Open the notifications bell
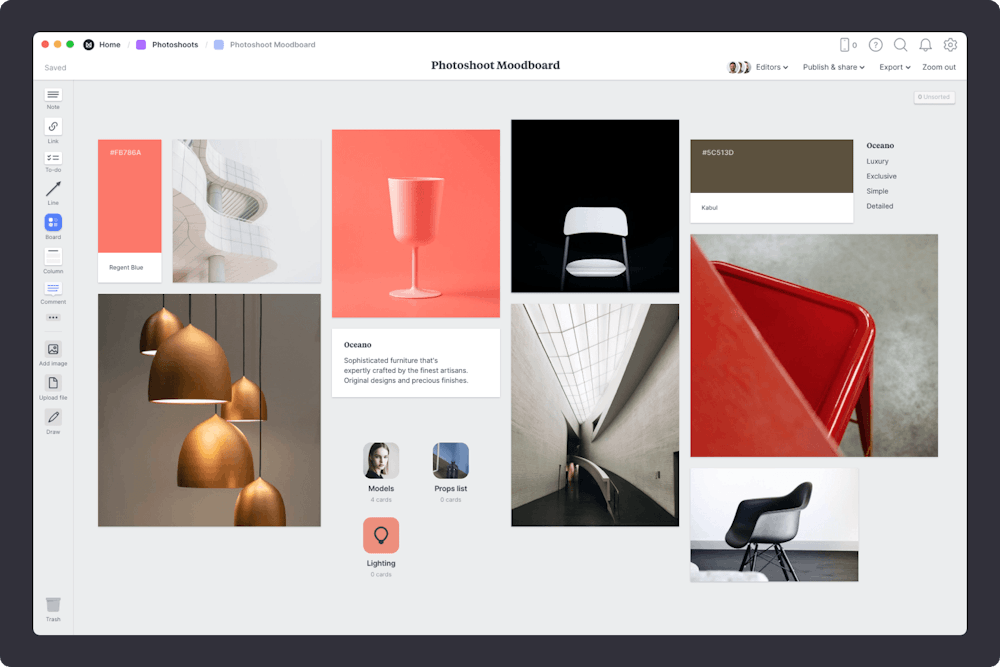Screen dimensions: 1000x667 pos(926,45)
